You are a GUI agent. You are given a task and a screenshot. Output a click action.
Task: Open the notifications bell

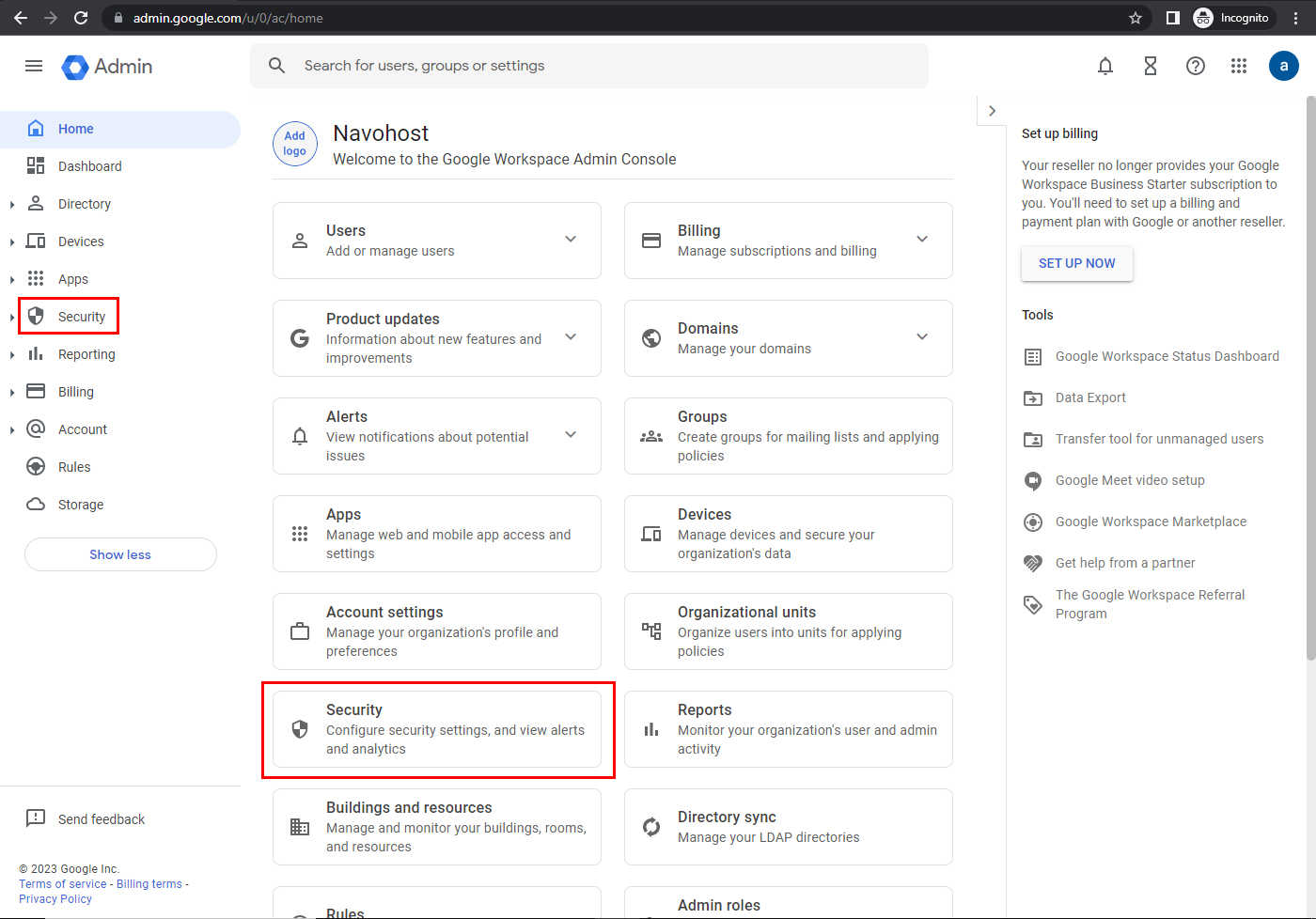pos(1105,66)
